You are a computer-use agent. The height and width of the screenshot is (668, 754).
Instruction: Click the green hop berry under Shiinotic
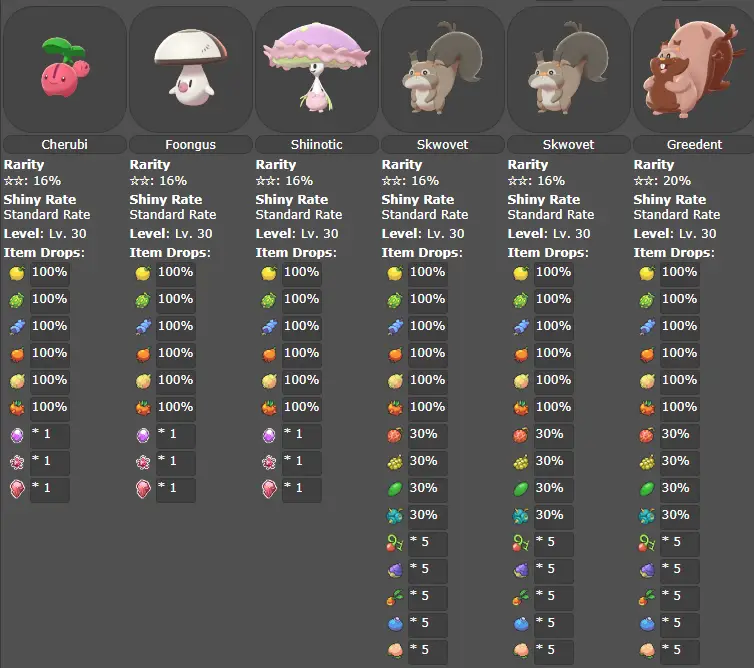tap(268, 300)
